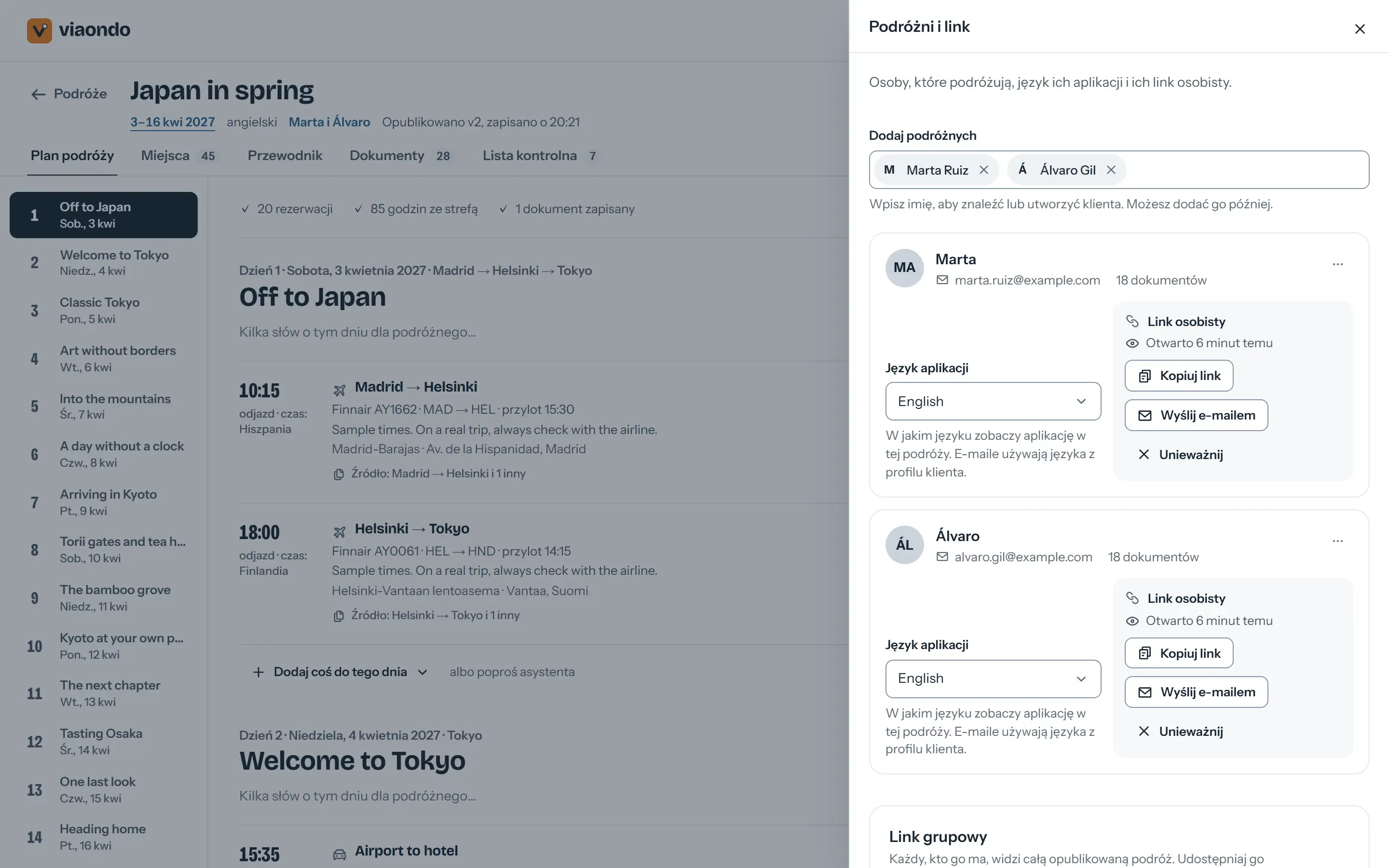Click albo poproś asystenta link
This screenshot has height=868, width=1389.
512,672
